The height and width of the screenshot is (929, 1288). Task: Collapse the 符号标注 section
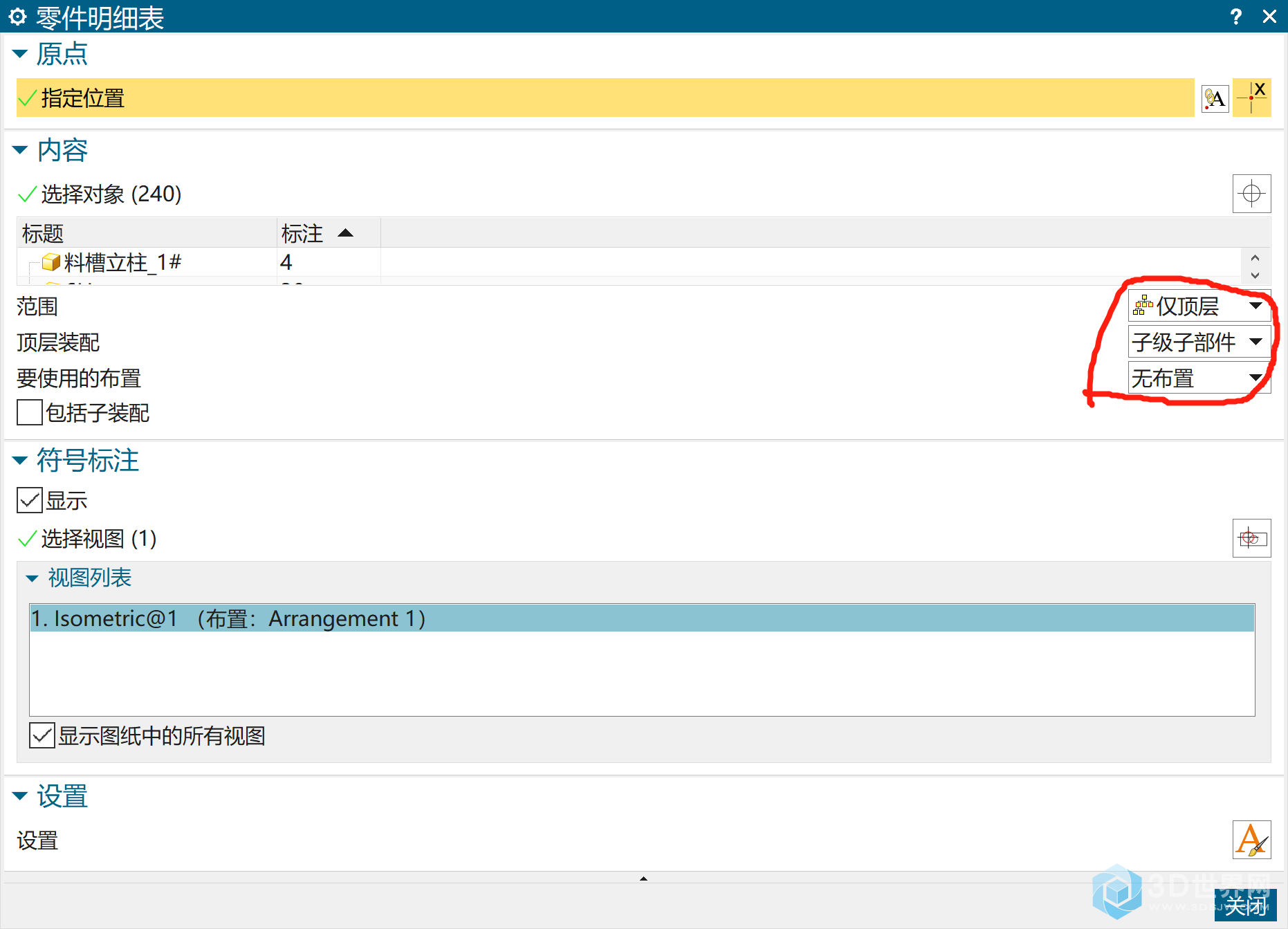(x=20, y=460)
